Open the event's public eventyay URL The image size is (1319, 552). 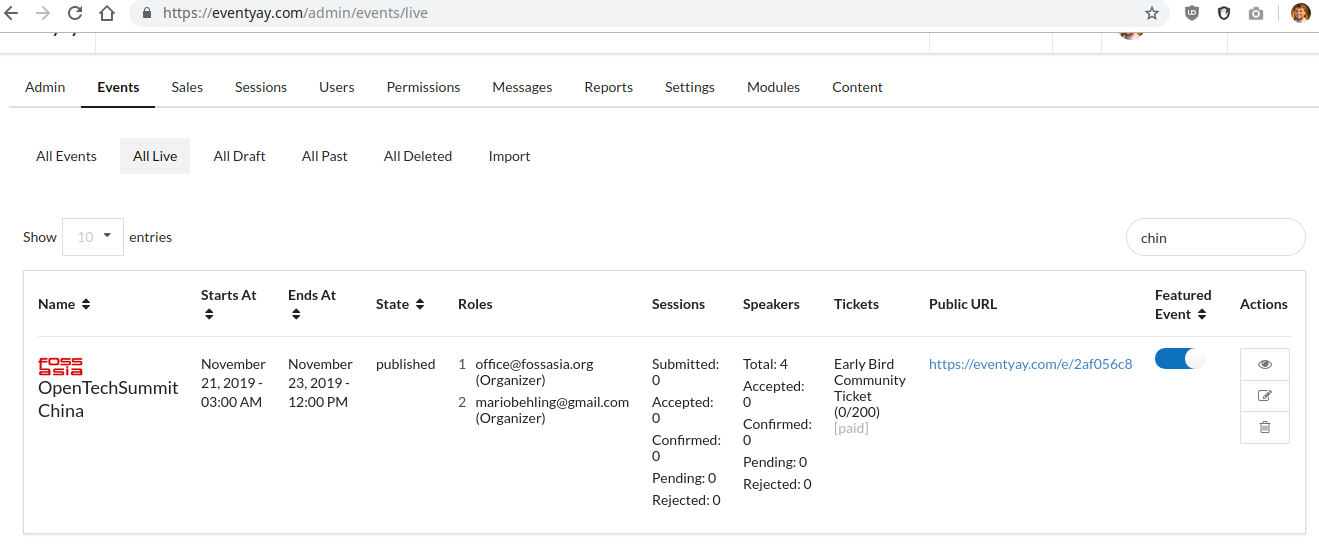click(x=1030, y=364)
